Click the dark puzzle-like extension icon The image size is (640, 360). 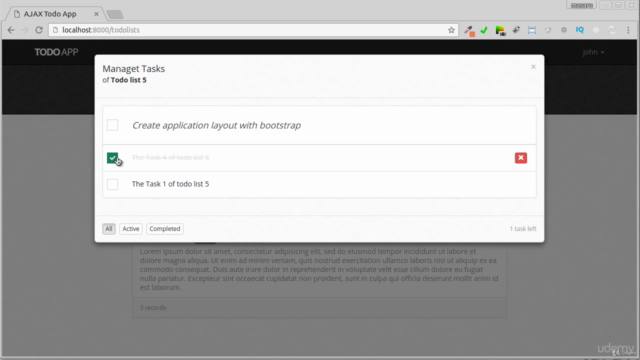(x=516, y=30)
